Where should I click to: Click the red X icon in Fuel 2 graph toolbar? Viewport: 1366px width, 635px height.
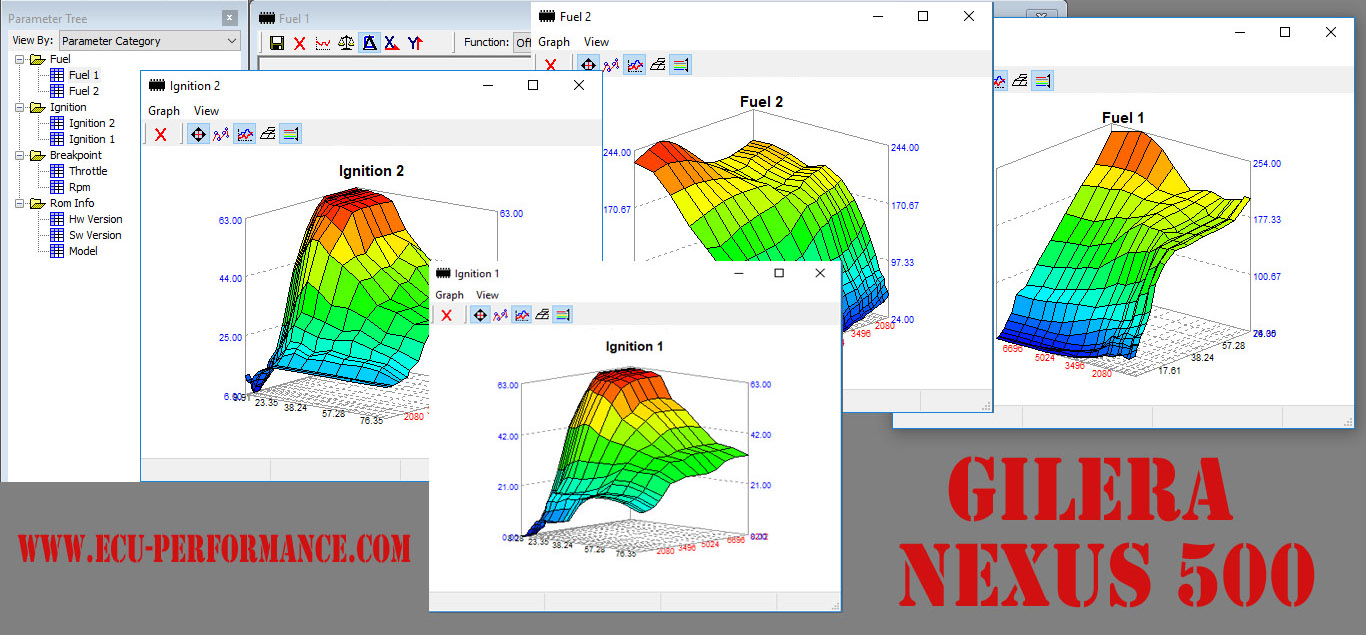(x=550, y=65)
